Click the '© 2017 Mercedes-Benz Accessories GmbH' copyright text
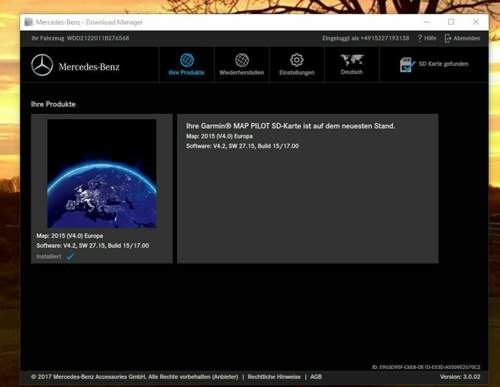 click(x=134, y=377)
